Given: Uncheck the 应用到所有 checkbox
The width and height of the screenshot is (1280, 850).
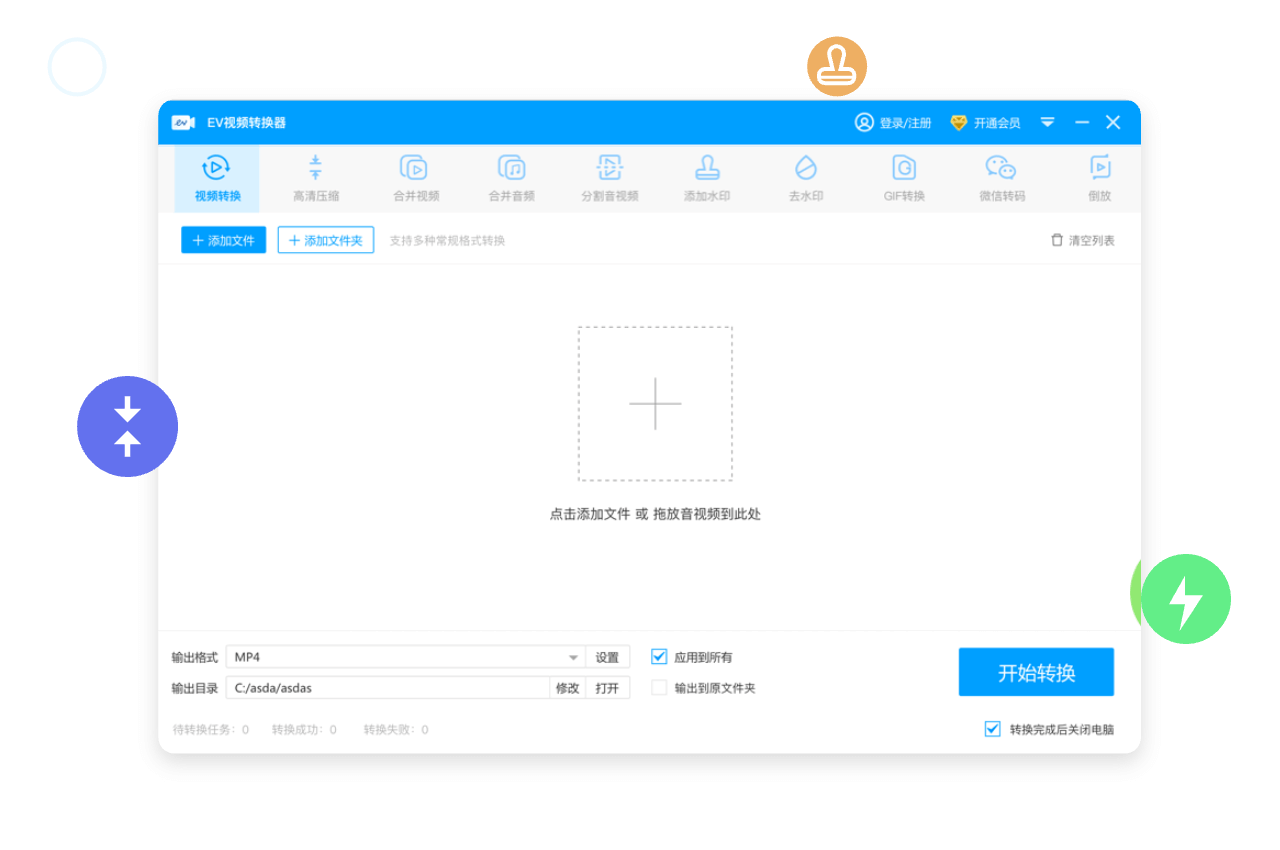Looking at the screenshot, I should tap(659, 657).
